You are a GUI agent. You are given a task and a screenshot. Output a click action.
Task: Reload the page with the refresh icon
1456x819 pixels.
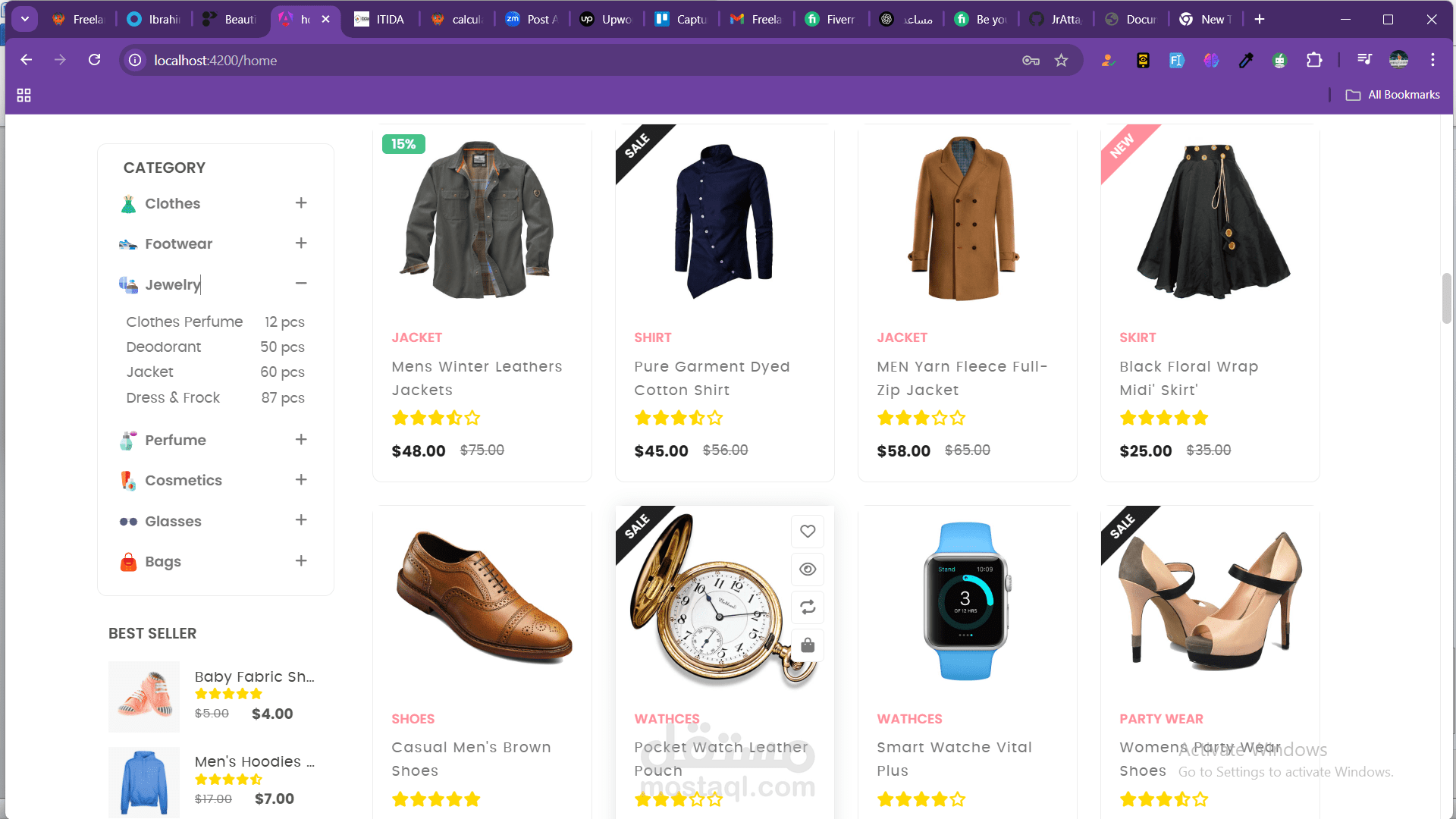95,60
